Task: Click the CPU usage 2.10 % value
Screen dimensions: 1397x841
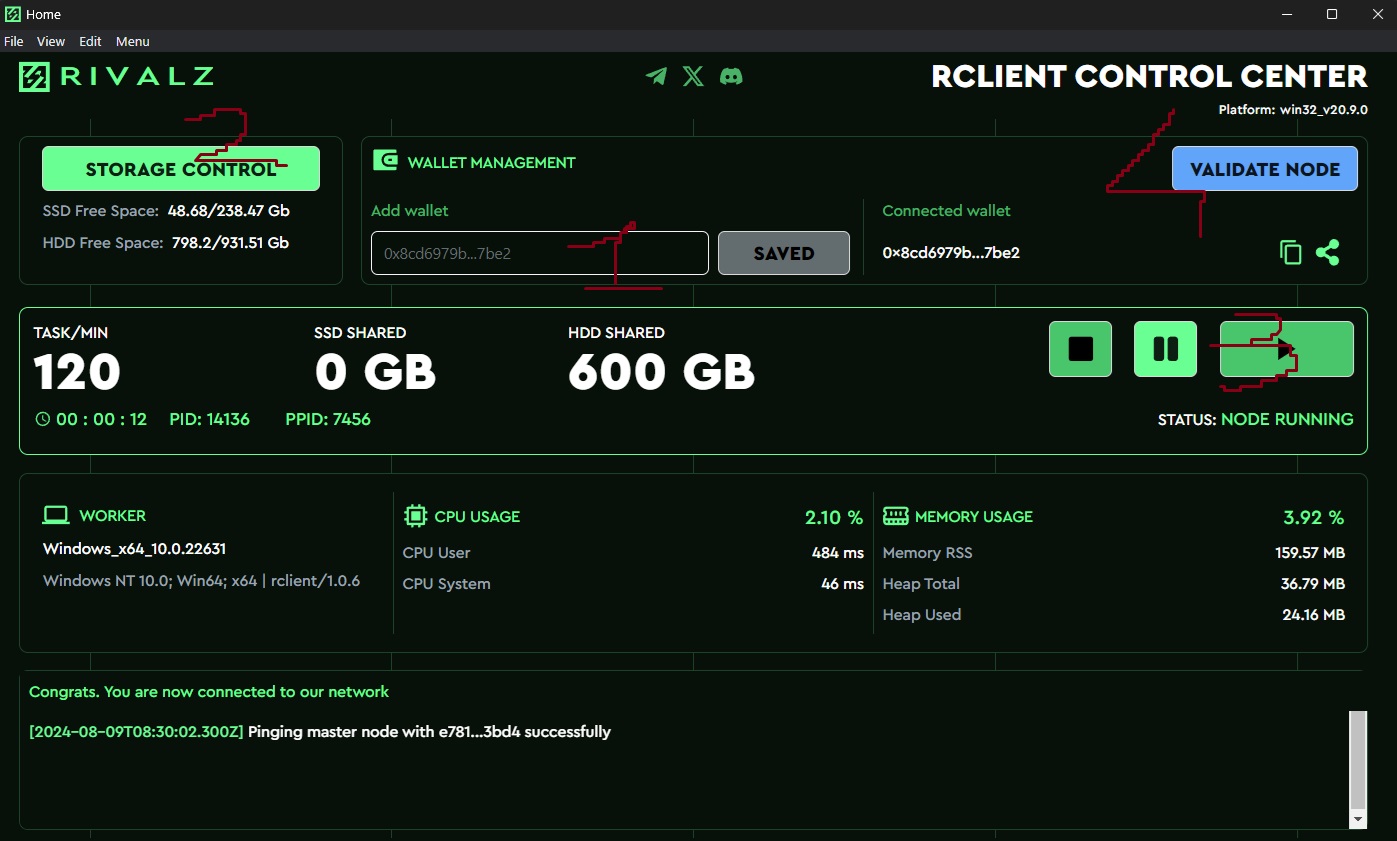Action: [834, 517]
